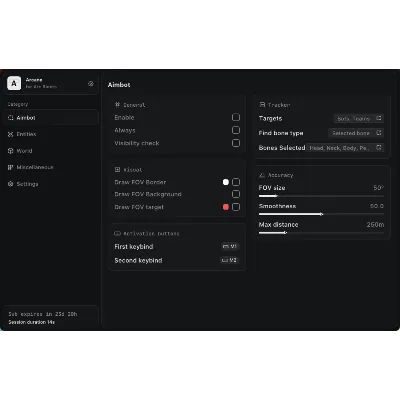The height and width of the screenshot is (400, 400).
Task: Click the 'Aimbot' page heading
Action: pyautogui.click(x=119, y=85)
